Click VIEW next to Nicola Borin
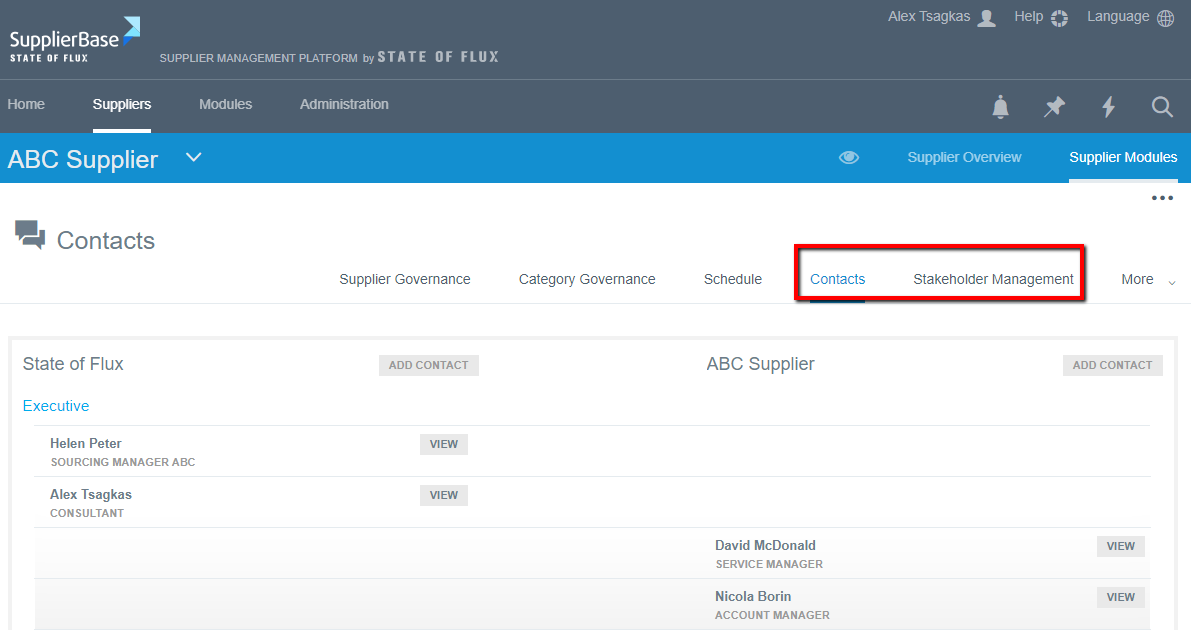 1120,597
